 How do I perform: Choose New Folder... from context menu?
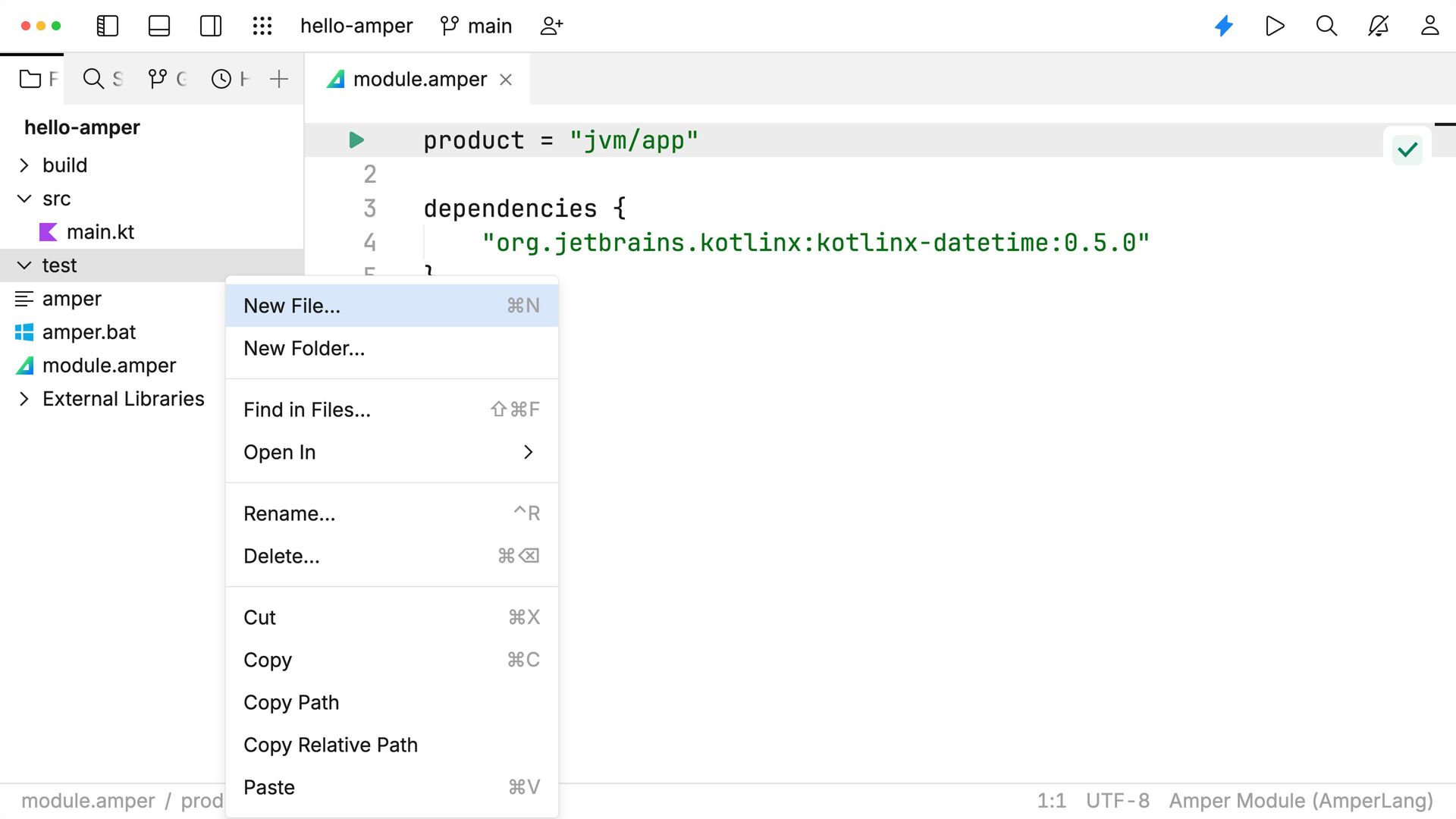392,348
